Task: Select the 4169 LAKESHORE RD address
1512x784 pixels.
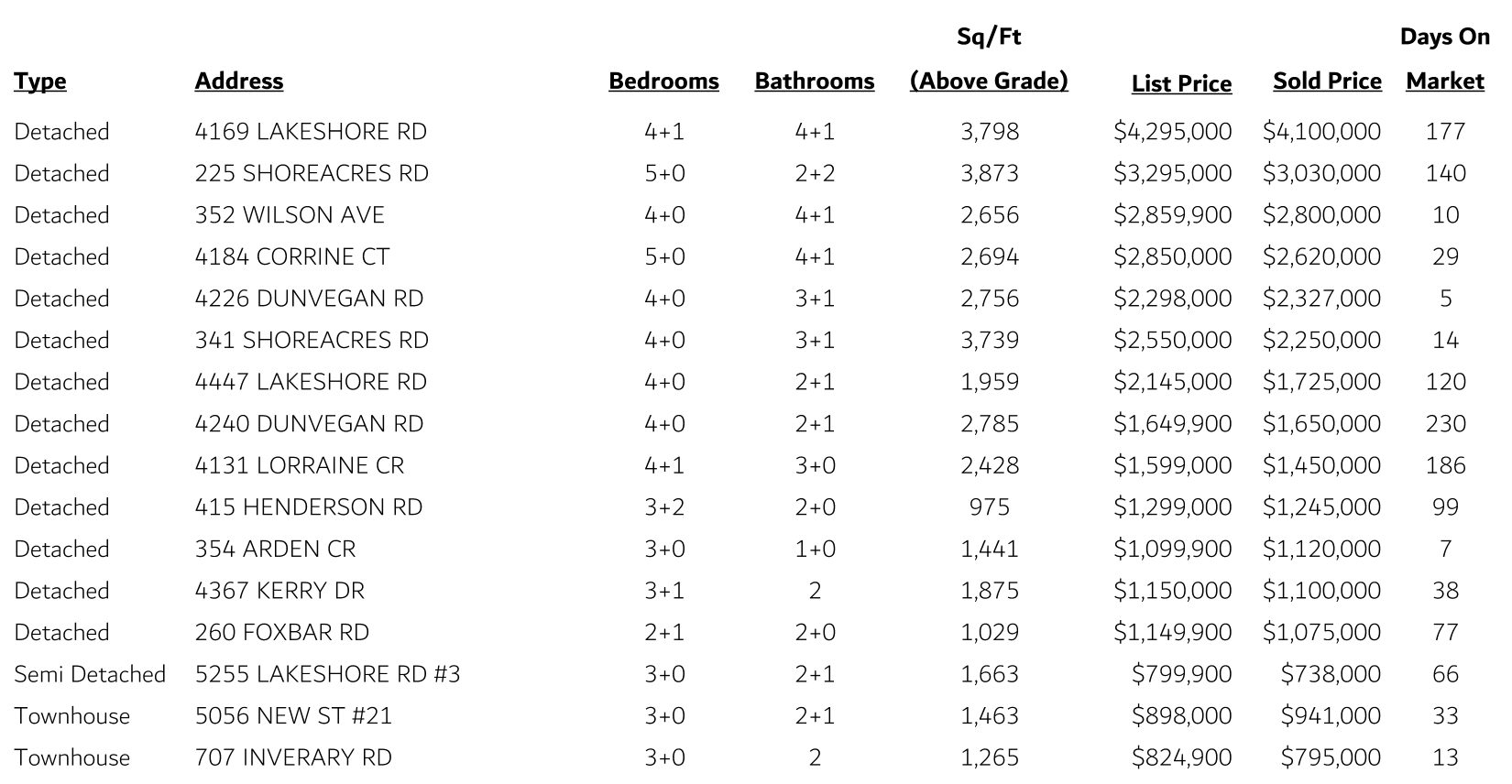Action: pos(311,132)
